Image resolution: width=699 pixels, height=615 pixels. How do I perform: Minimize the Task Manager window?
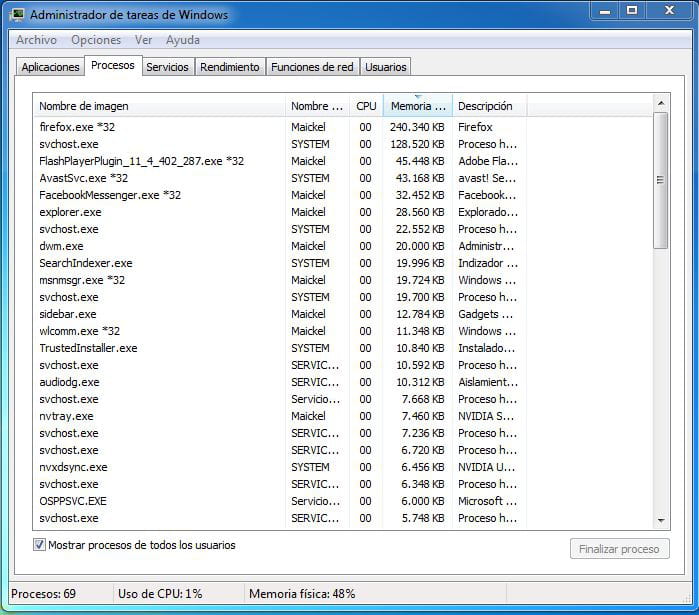point(605,11)
